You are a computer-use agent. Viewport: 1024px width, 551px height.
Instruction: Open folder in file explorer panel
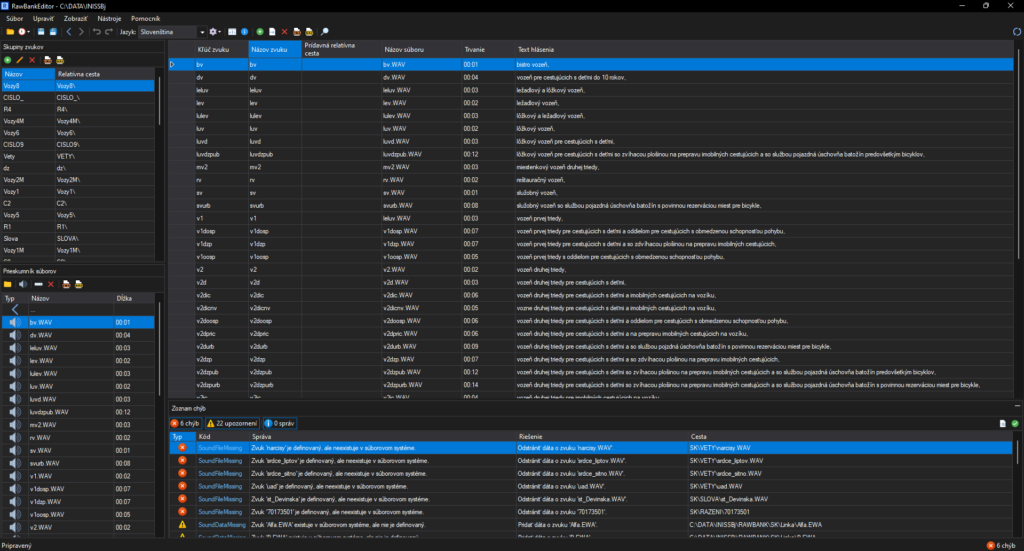(x=7, y=285)
